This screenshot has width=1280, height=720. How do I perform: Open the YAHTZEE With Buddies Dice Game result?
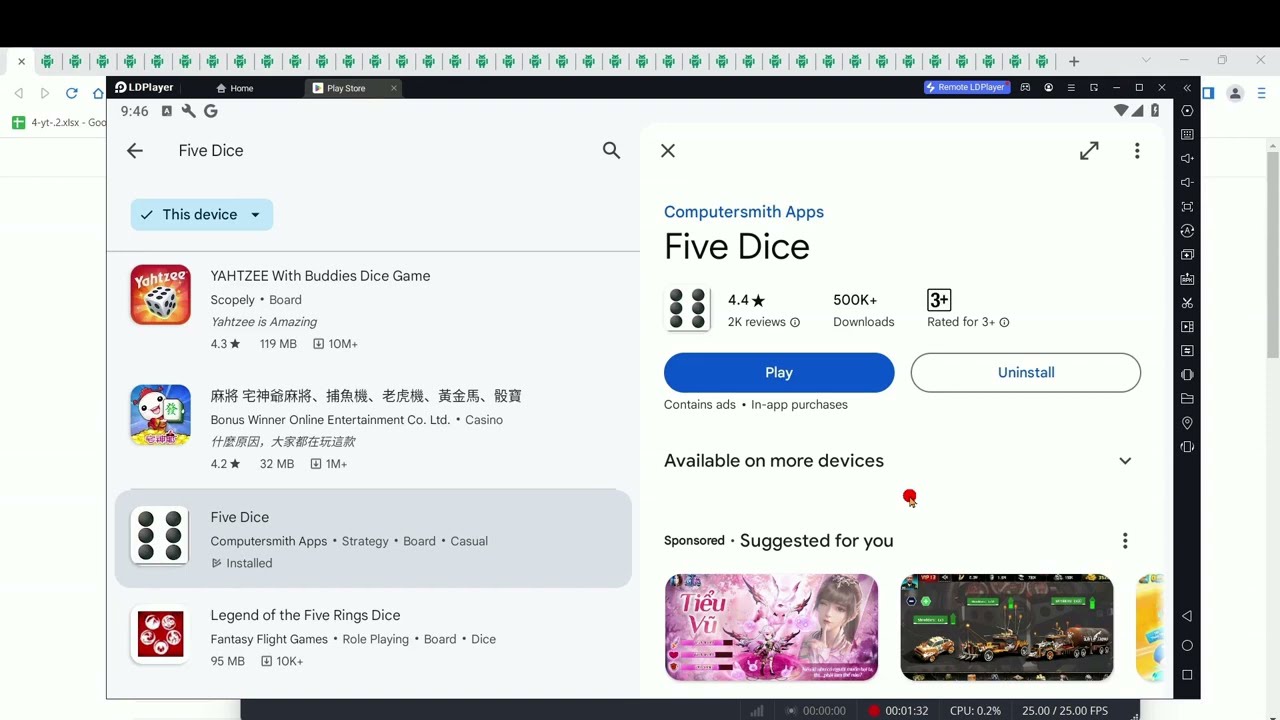pyautogui.click(x=373, y=309)
